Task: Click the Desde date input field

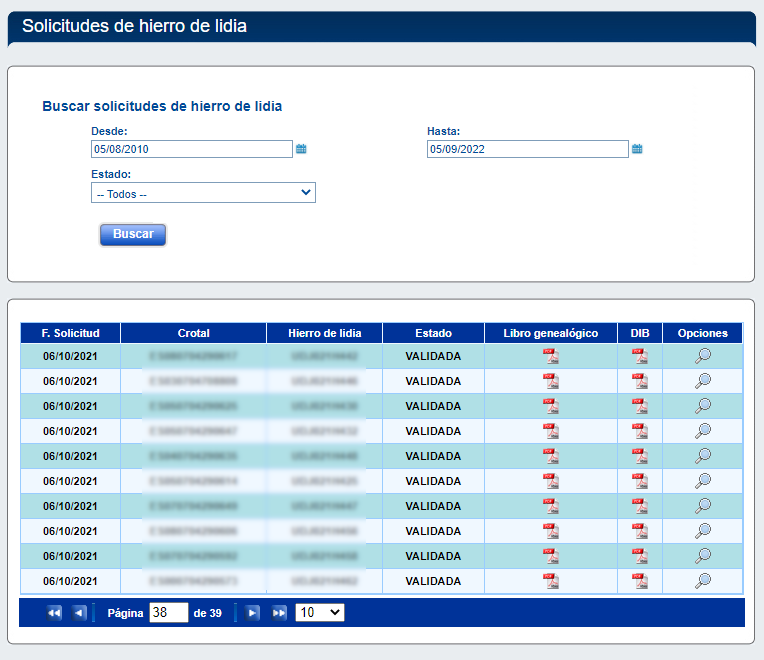Action: point(191,149)
